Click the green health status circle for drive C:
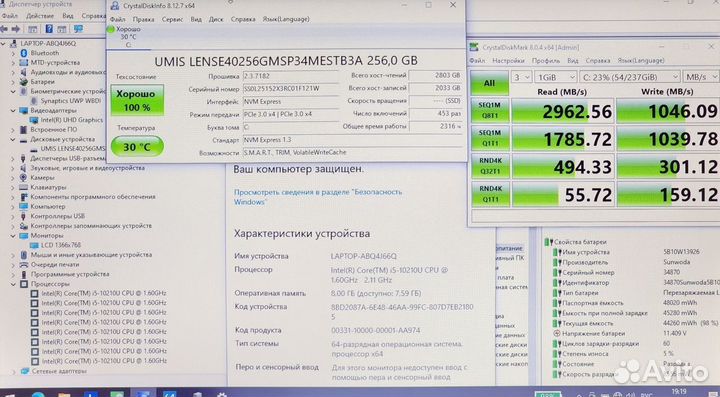This screenshot has height=397, width=720. [x=111, y=29]
